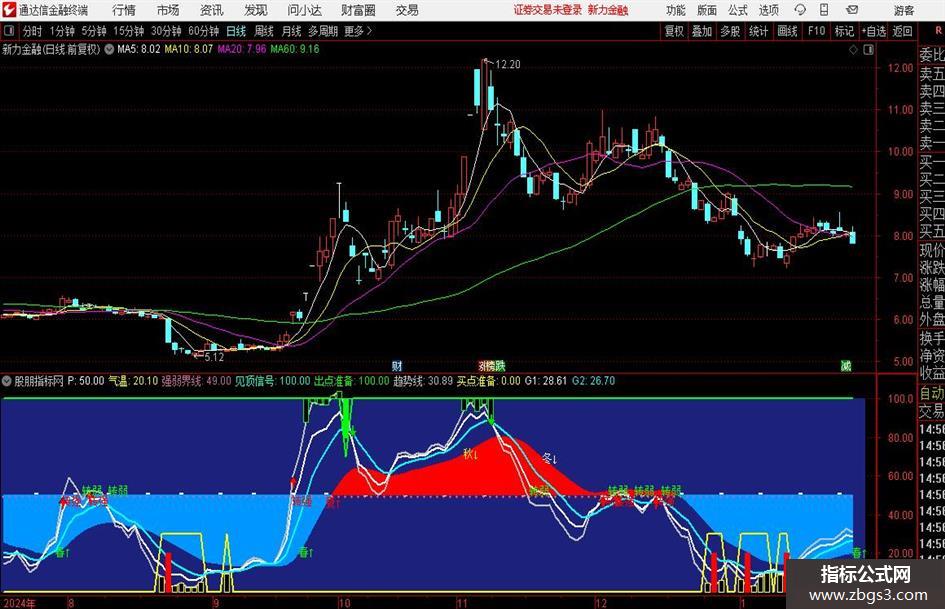This screenshot has width=945, height=609.
Task: Expand 更多 period options
Action: [x=358, y=31]
